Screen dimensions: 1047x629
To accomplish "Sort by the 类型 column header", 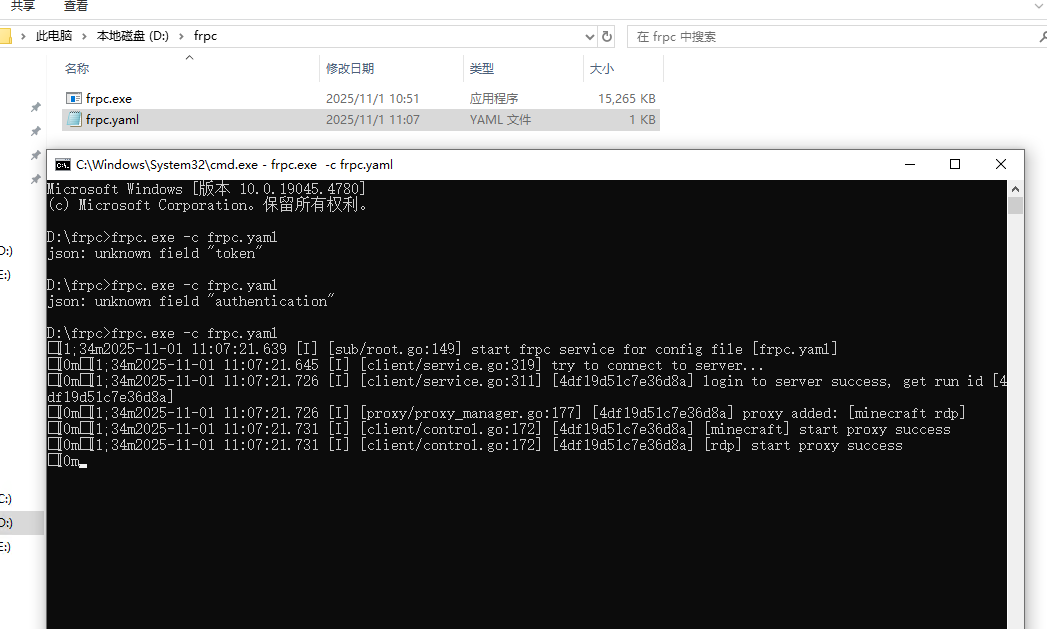I will [x=482, y=69].
